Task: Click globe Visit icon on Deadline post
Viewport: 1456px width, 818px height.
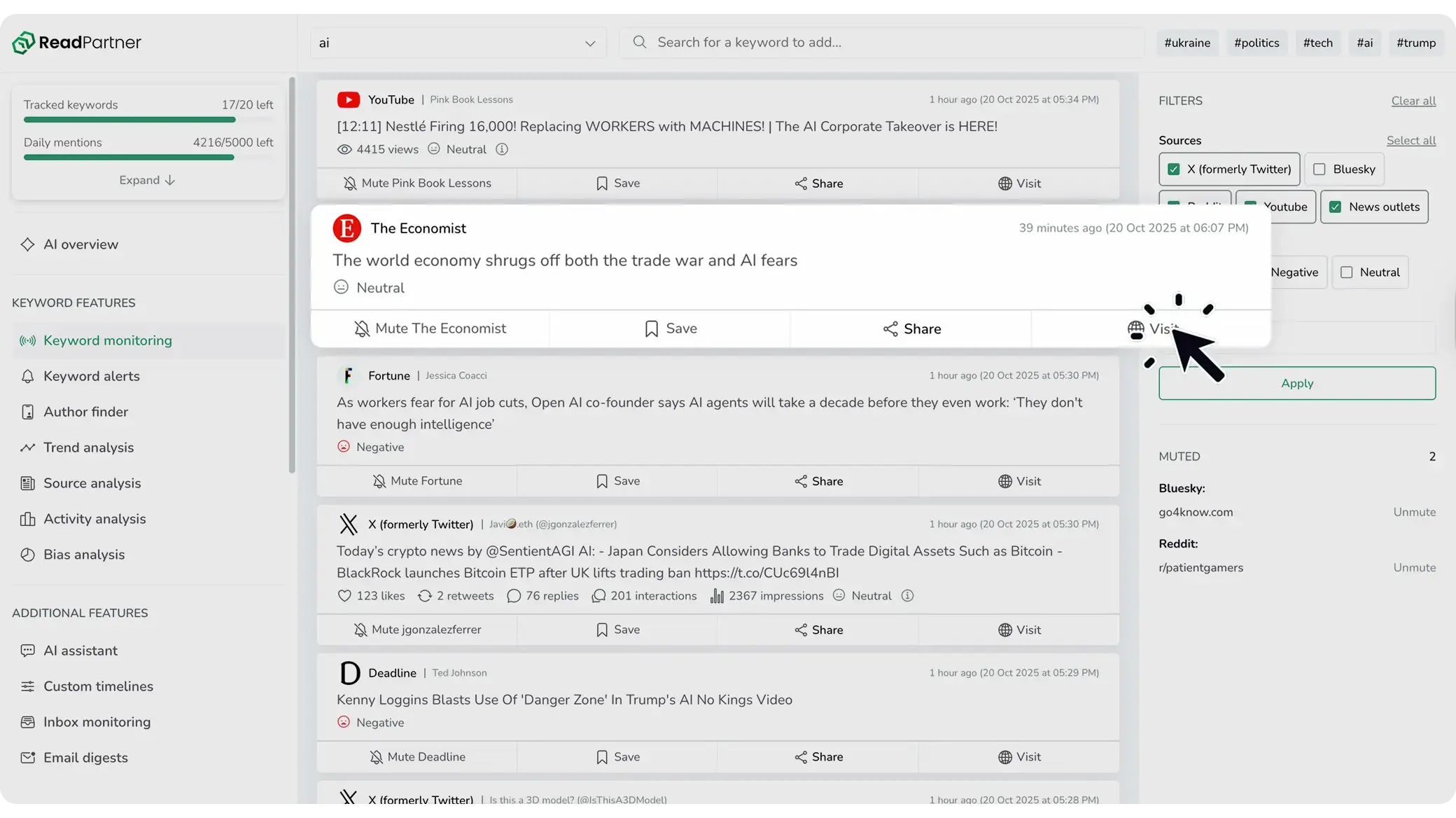Action: click(1004, 757)
